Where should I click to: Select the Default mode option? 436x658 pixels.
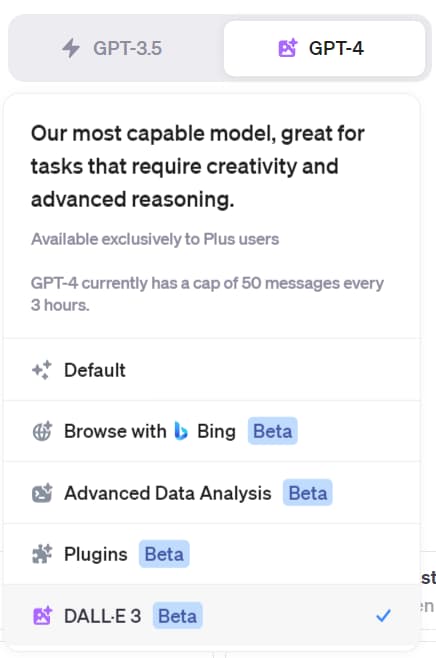click(212, 370)
